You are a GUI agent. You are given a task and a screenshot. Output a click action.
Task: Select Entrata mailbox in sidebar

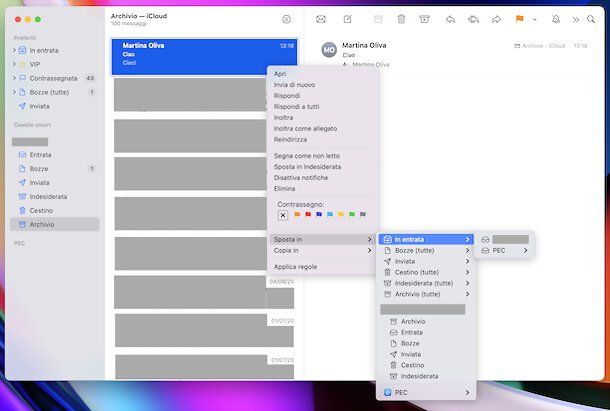point(54,155)
